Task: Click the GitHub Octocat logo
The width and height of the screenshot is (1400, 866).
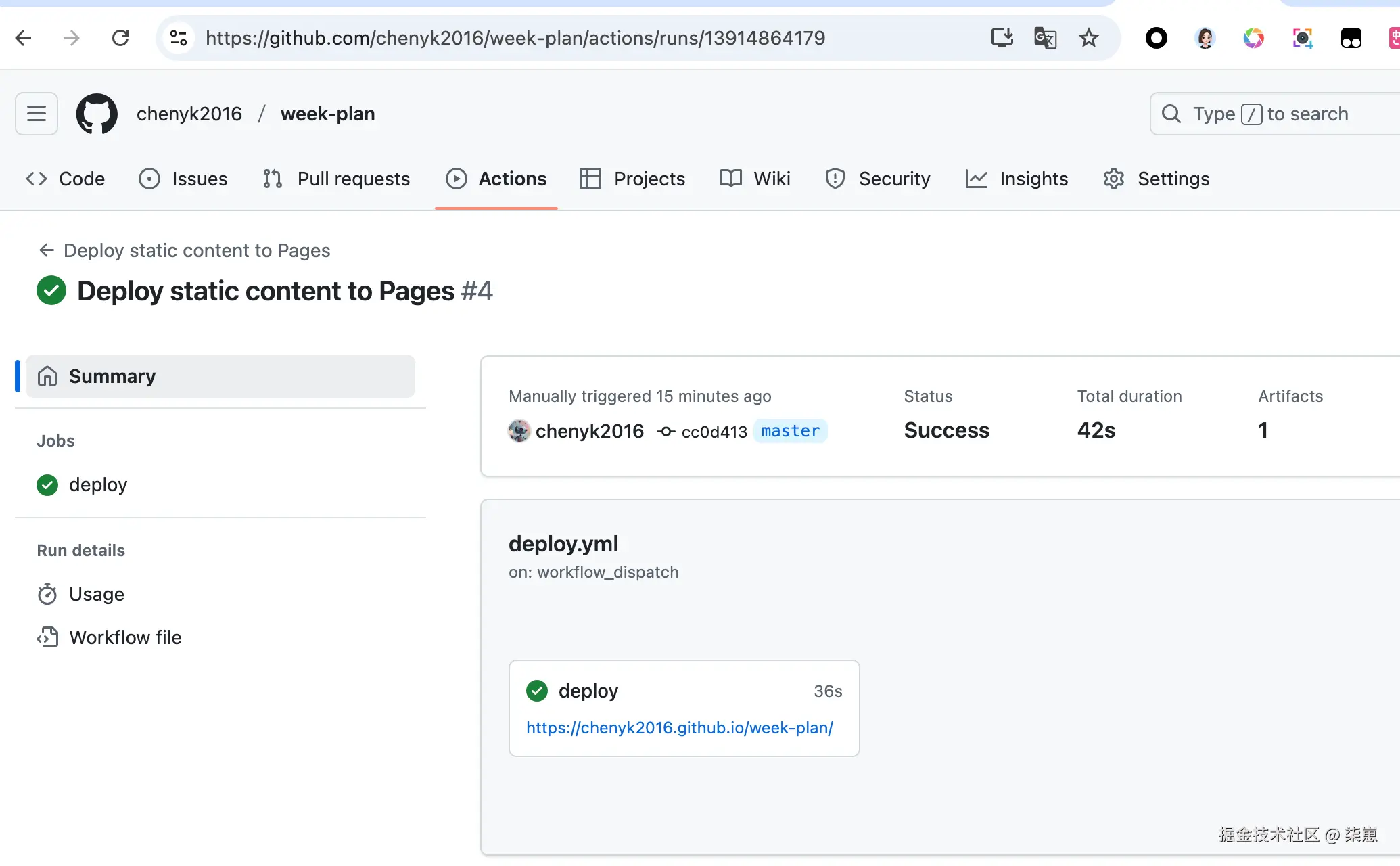Action: [x=97, y=114]
